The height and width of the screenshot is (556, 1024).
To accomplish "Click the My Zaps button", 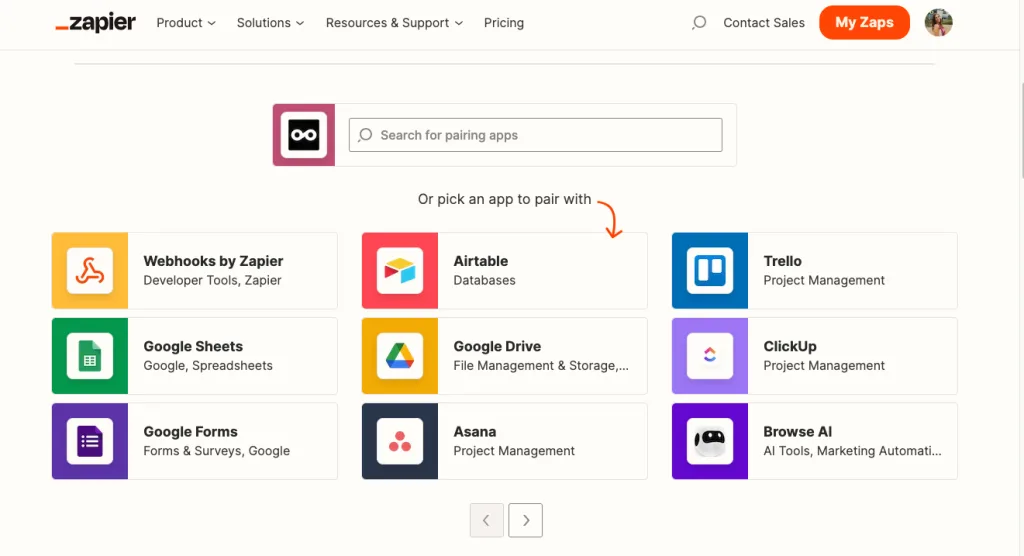I will click(864, 23).
